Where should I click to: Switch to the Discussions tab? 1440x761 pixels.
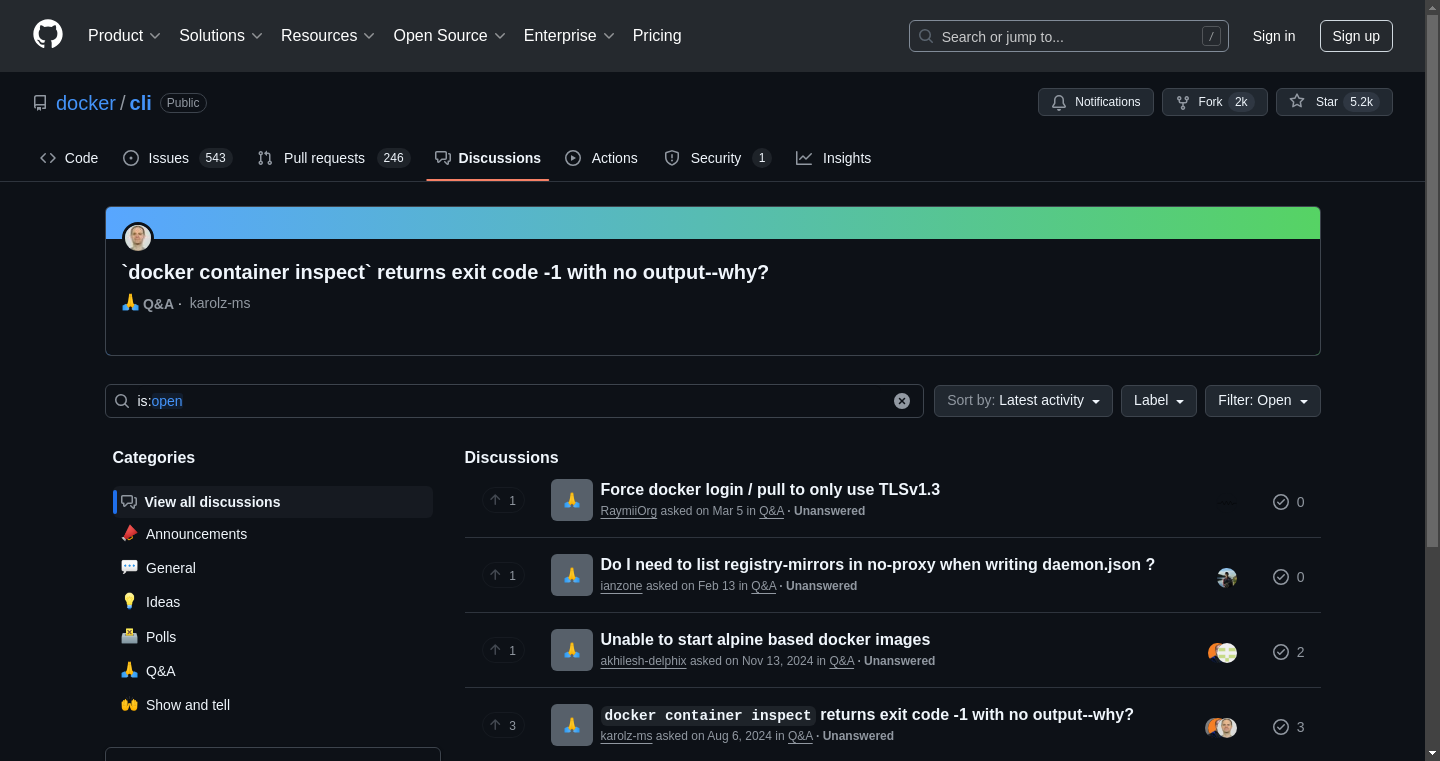tap(488, 158)
